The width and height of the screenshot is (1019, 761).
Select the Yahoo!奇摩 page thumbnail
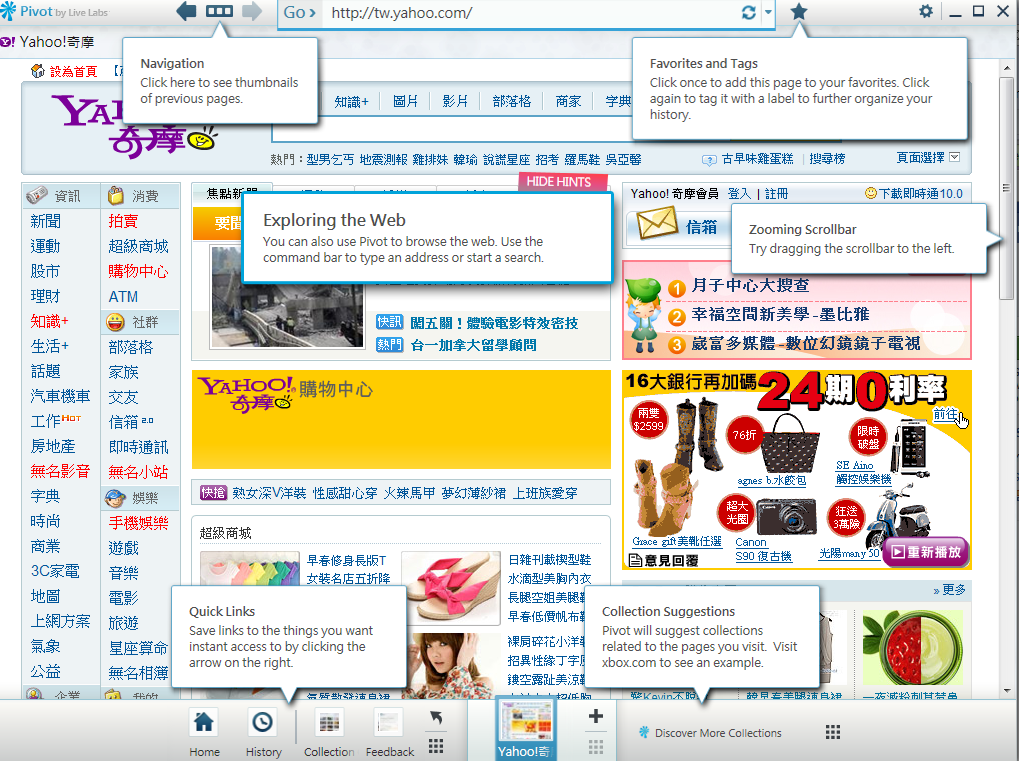click(525, 729)
